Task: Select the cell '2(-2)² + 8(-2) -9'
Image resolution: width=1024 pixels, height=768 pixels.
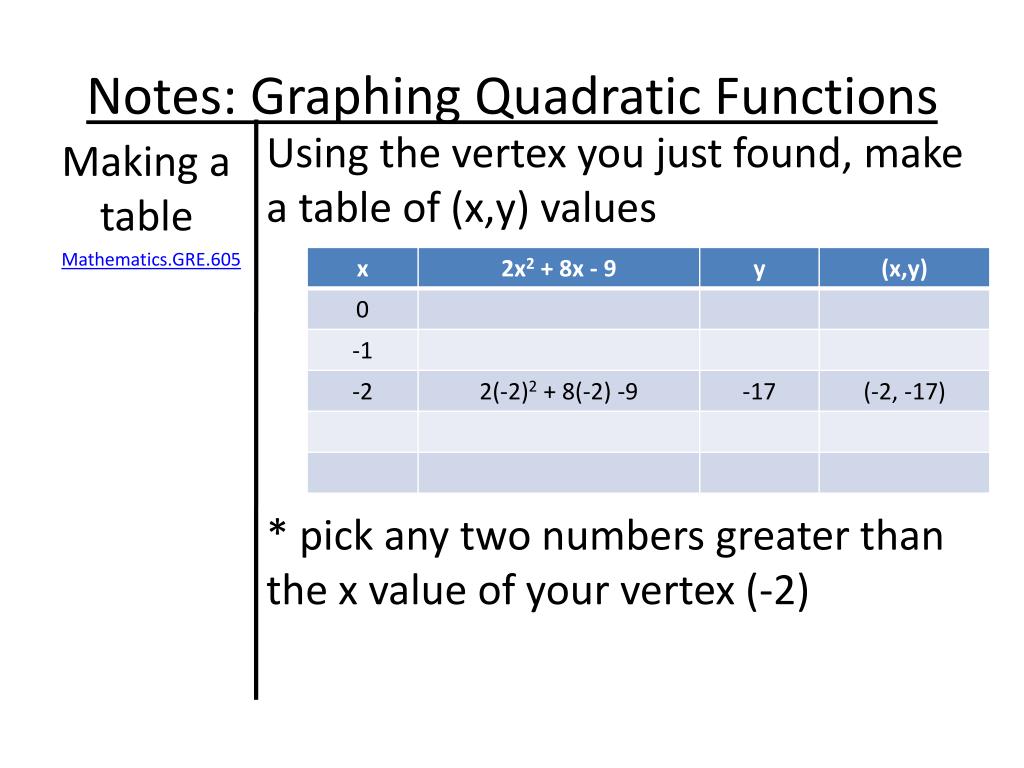Action: (x=558, y=392)
